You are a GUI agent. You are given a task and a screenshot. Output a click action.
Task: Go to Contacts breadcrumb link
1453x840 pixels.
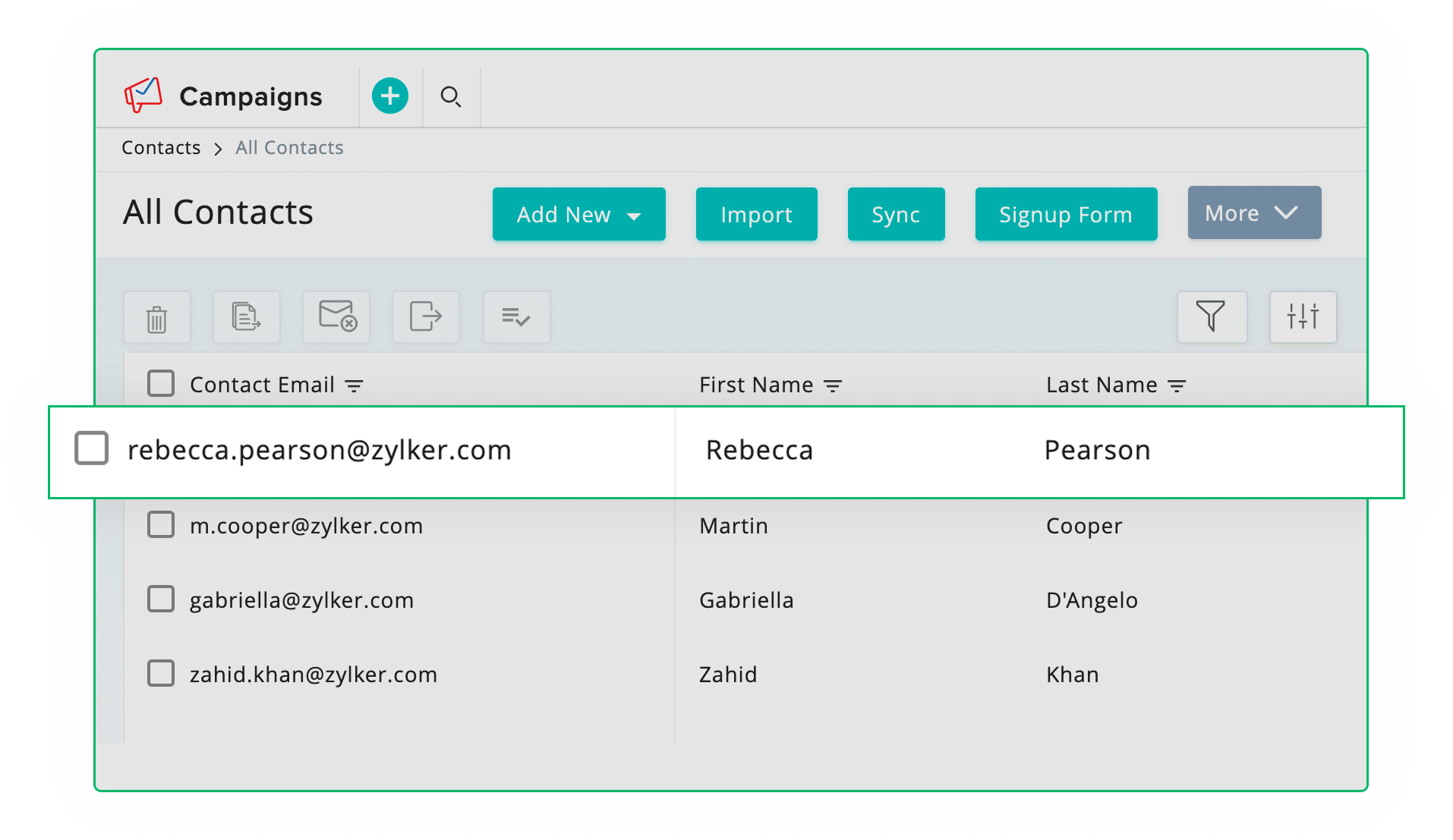click(161, 148)
